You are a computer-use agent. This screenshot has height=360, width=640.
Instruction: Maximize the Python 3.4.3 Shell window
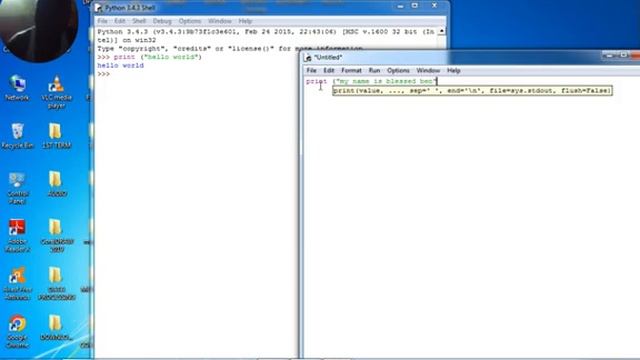(415, 6)
